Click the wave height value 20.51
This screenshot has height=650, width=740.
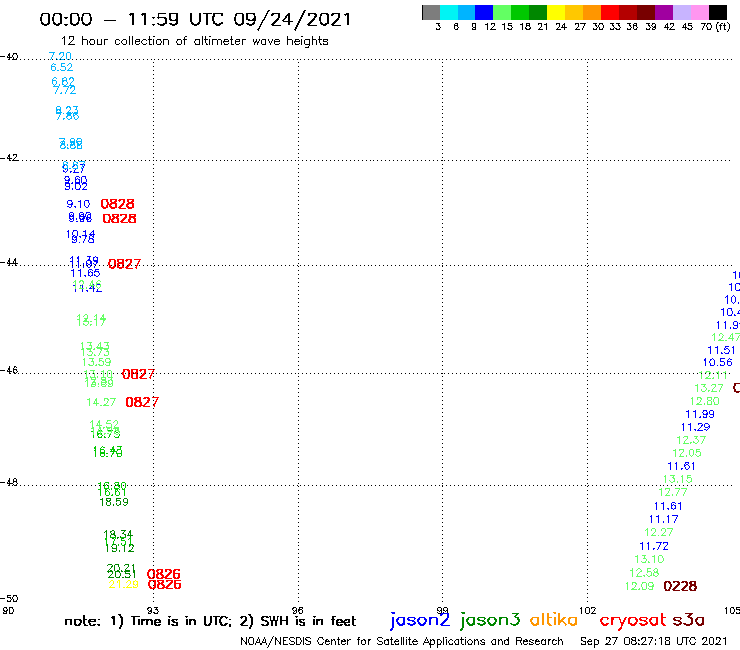(122, 574)
